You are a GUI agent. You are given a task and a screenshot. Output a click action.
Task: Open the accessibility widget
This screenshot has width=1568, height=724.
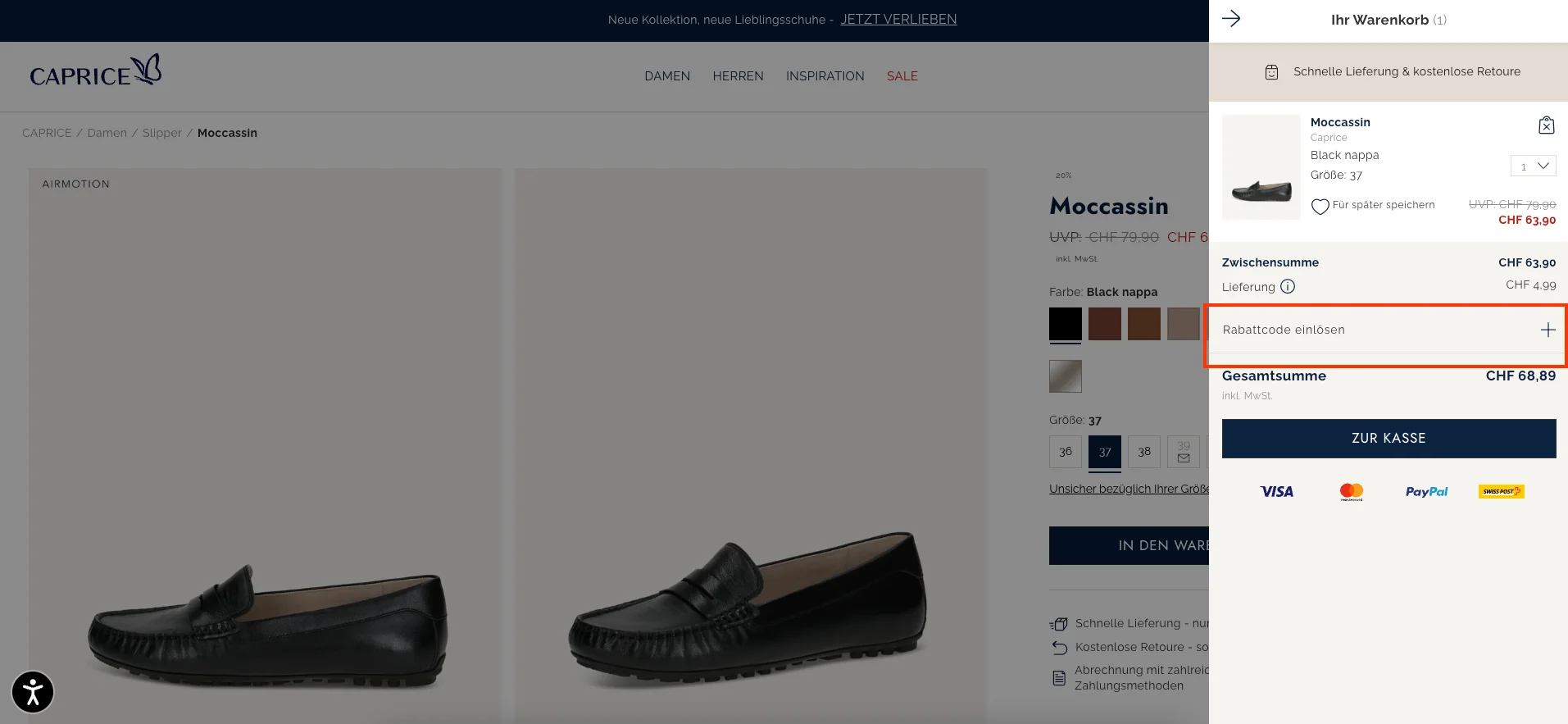coord(33,692)
